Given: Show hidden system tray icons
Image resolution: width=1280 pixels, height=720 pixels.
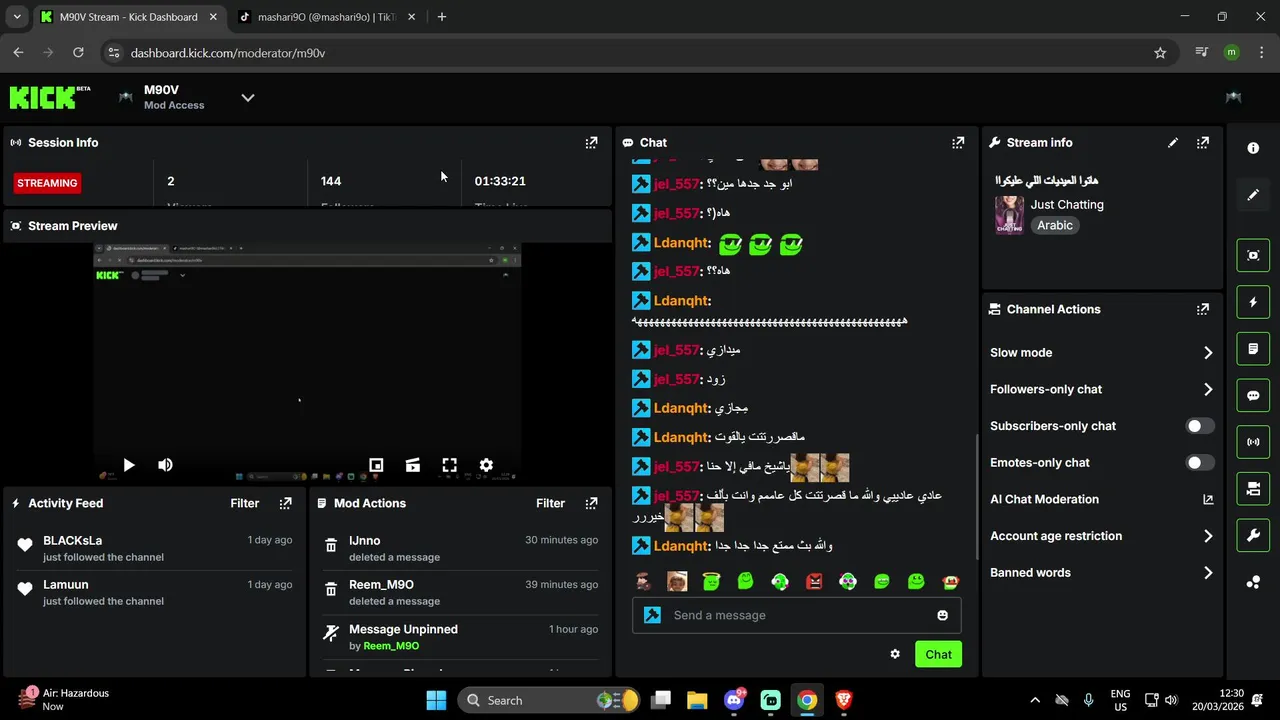Looking at the screenshot, I should 1035,700.
